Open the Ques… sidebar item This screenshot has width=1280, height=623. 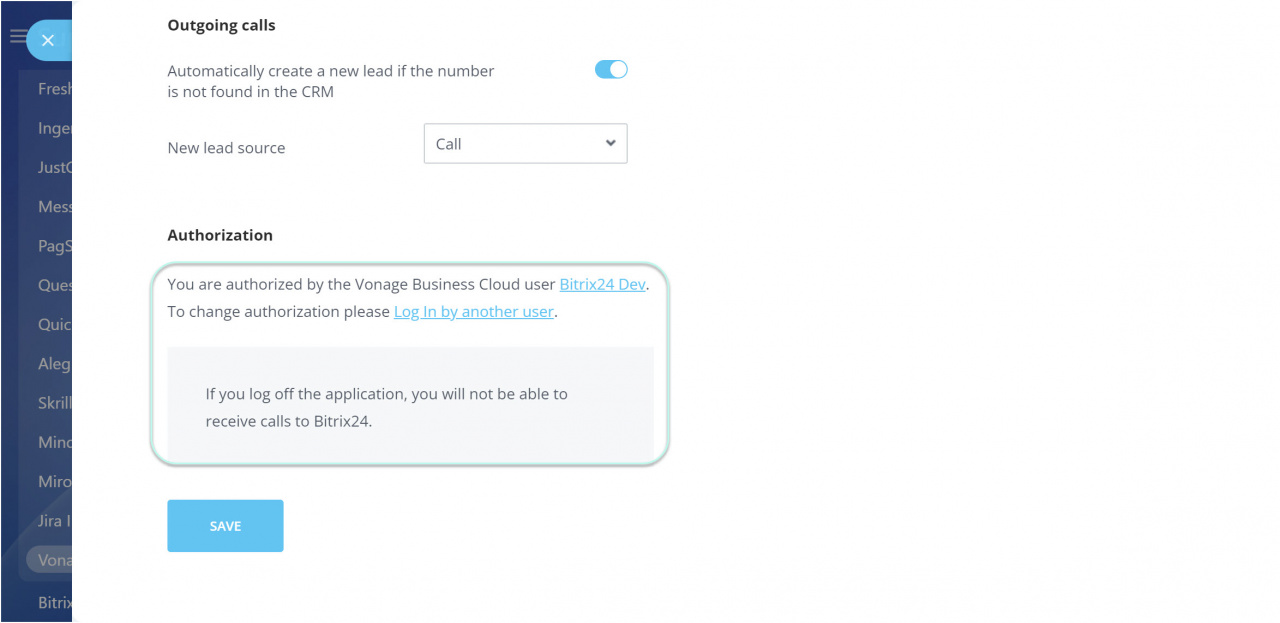tap(54, 285)
